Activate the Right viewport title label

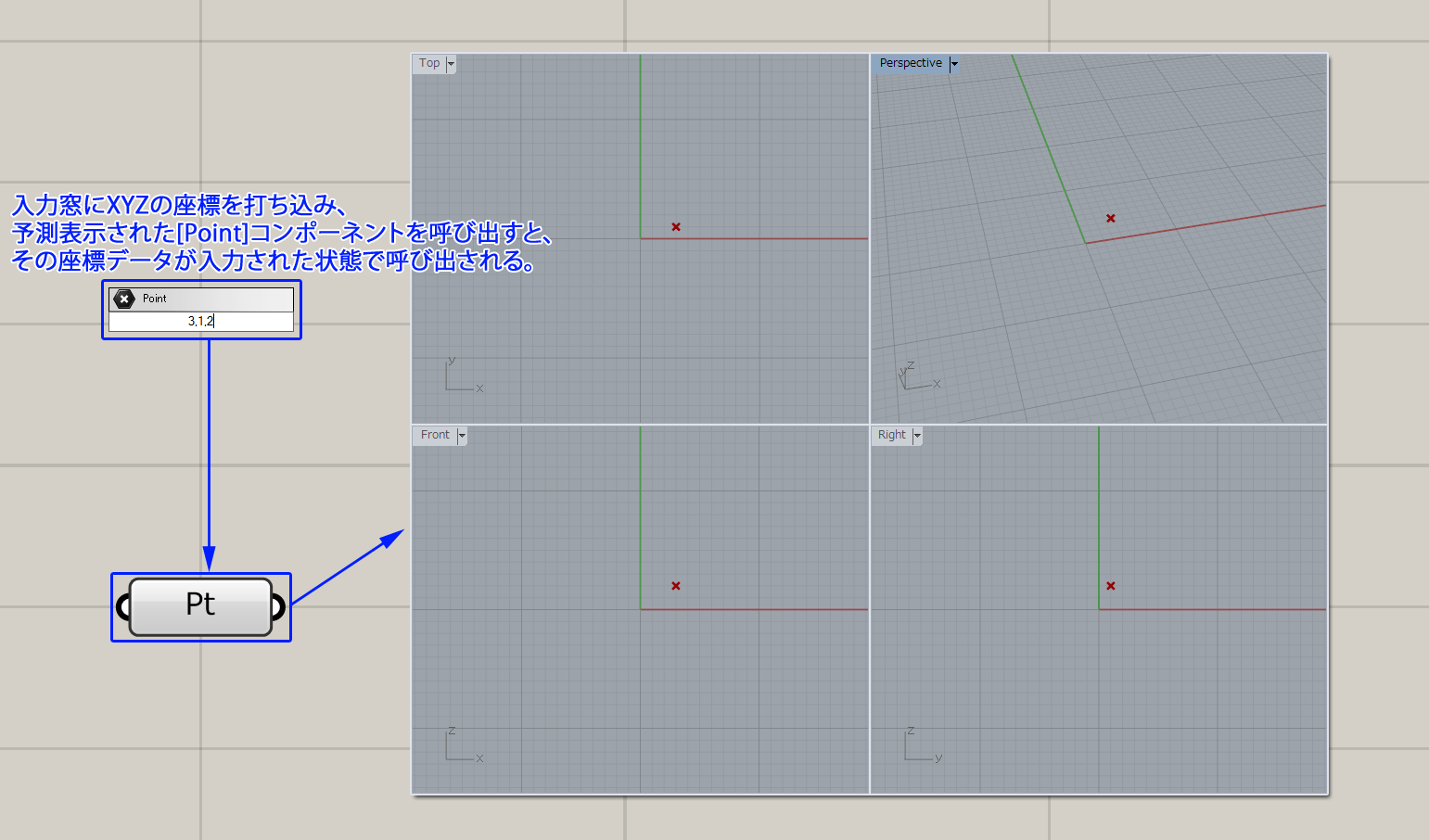[892, 435]
